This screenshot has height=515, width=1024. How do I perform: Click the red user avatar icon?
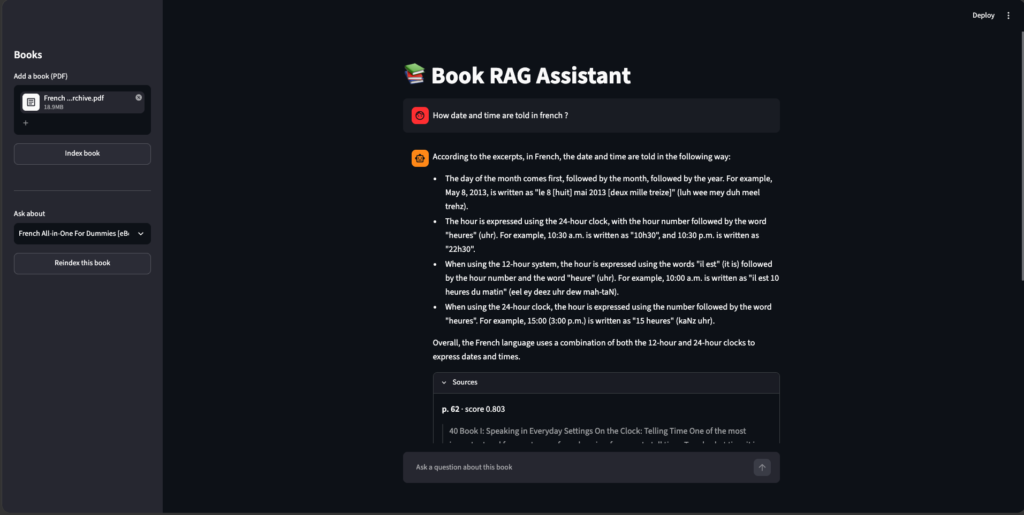(420, 116)
